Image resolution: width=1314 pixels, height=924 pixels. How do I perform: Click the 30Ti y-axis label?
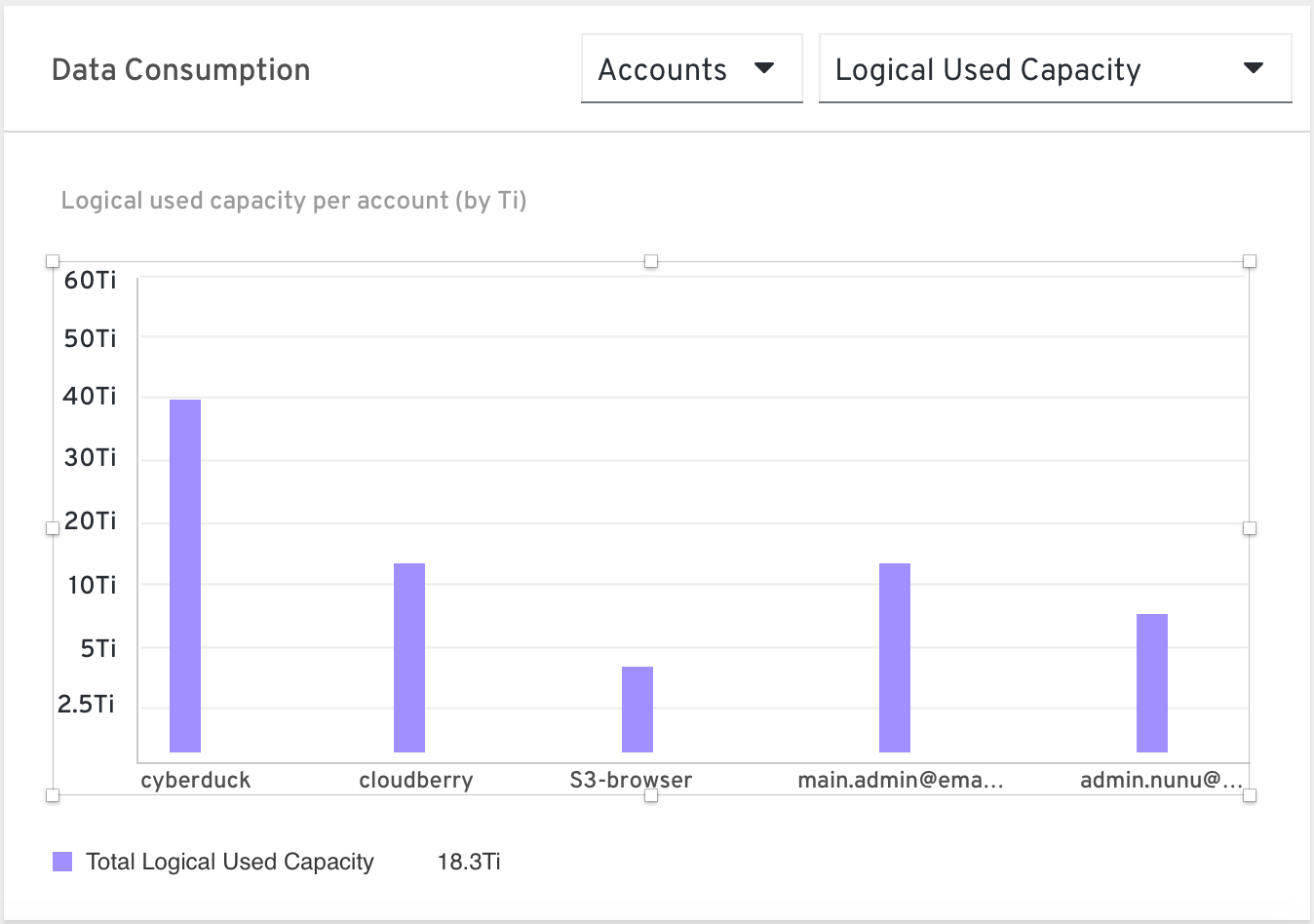click(90, 457)
